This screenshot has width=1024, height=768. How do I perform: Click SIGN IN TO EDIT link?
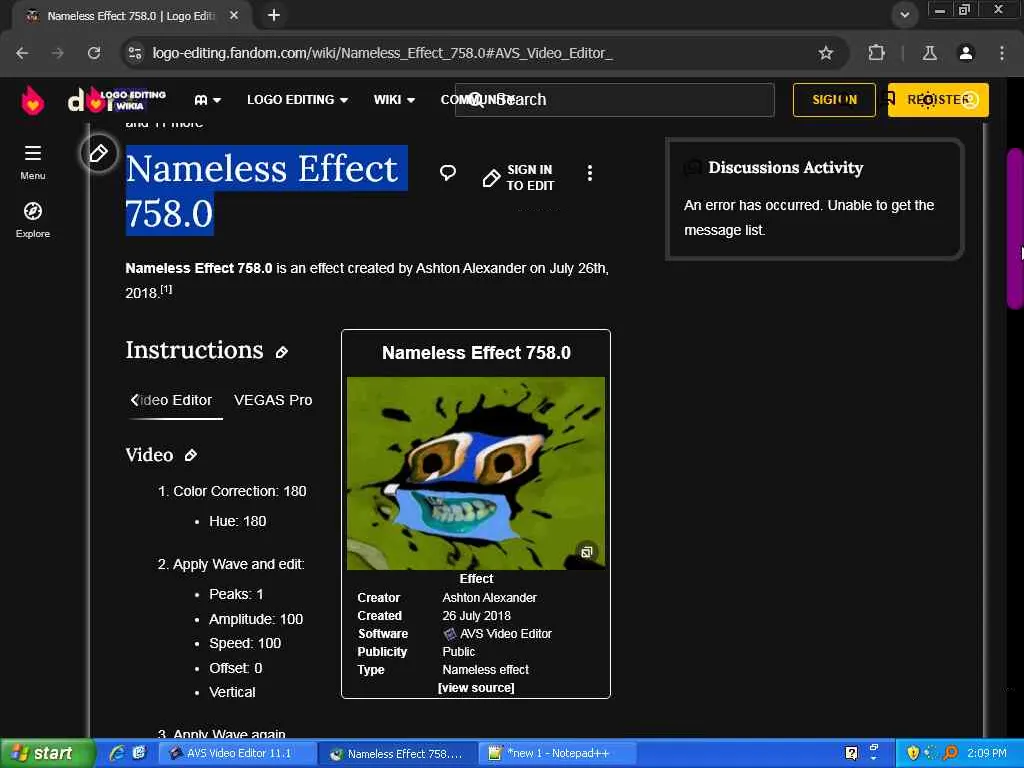519,178
